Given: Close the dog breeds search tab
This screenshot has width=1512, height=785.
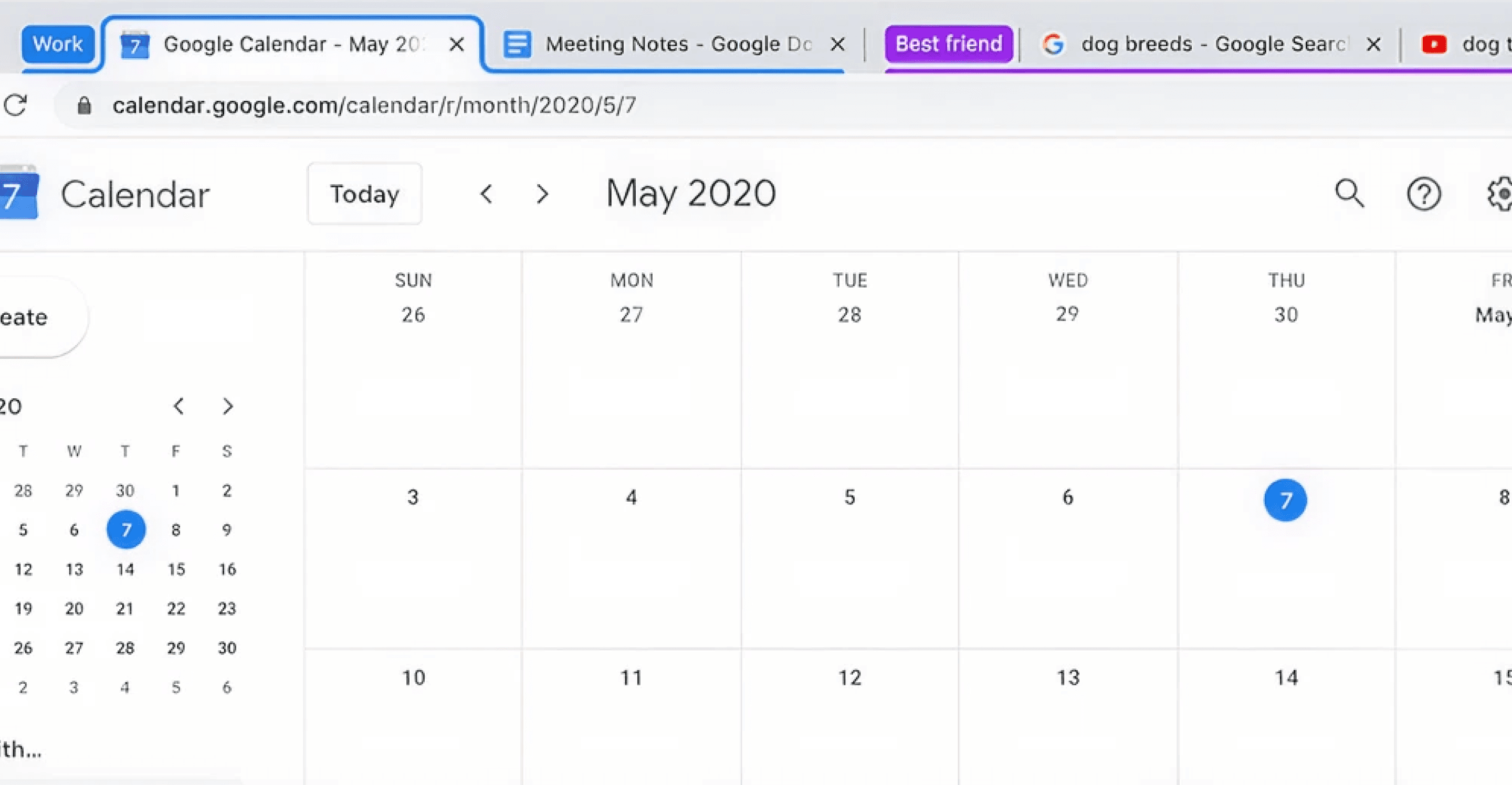Looking at the screenshot, I should pos(1373,45).
